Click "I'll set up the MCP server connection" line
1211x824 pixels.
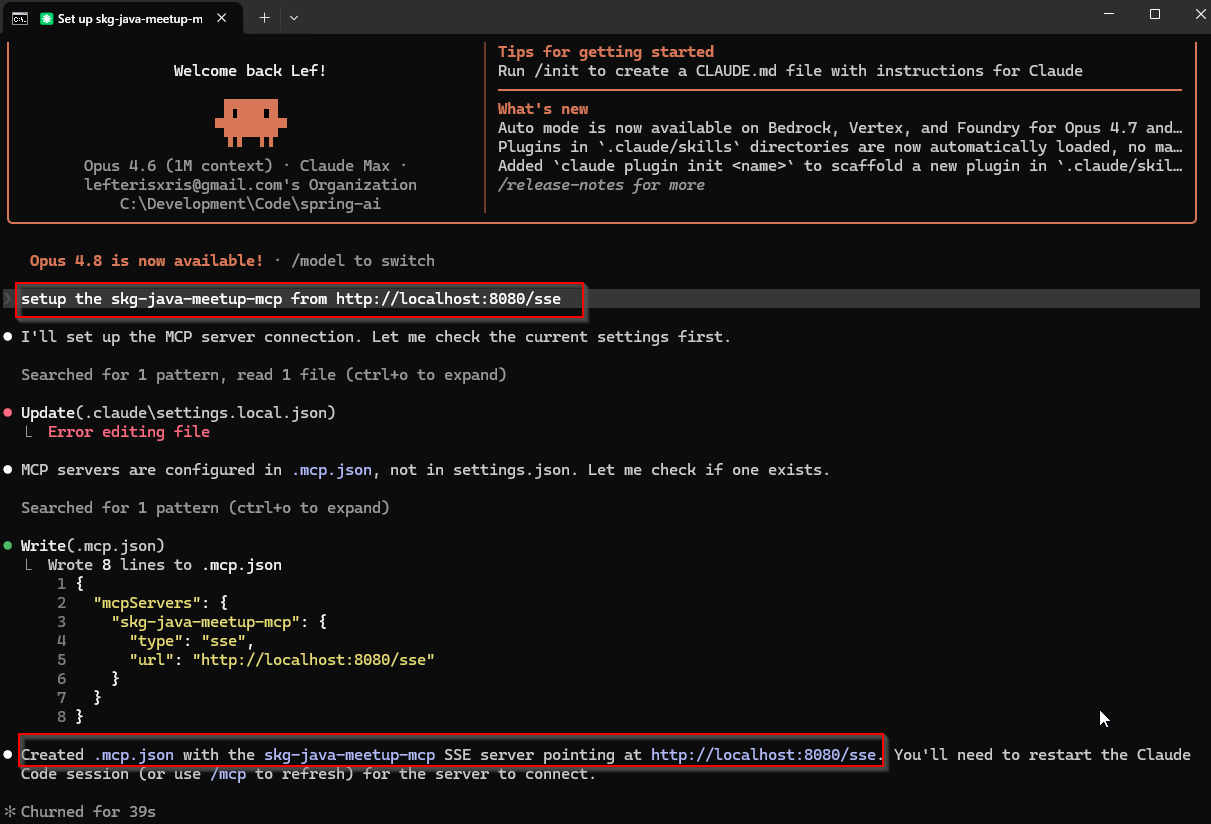coord(376,337)
